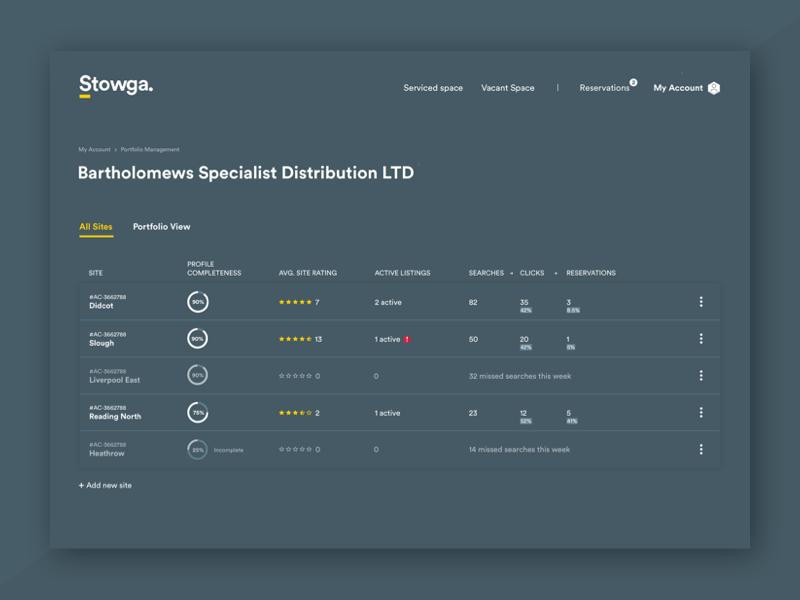Sort the Reservations column

(x=590, y=272)
